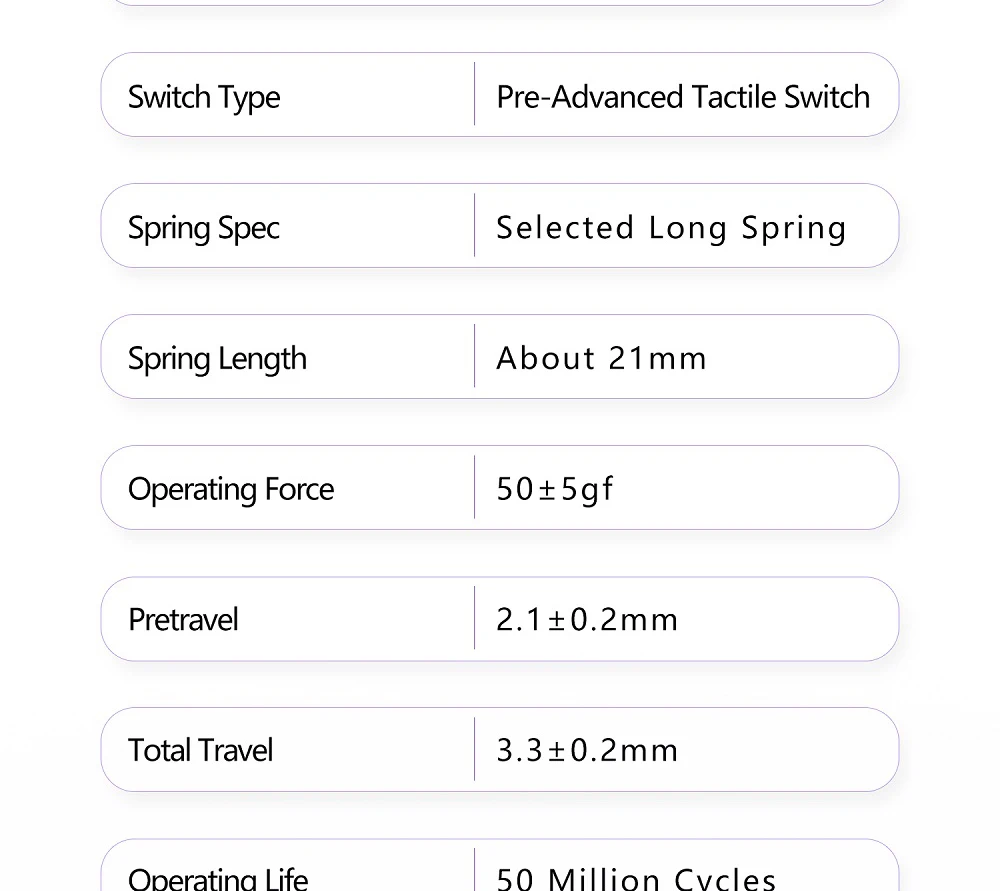Click the Spring Length label

(217, 359)
